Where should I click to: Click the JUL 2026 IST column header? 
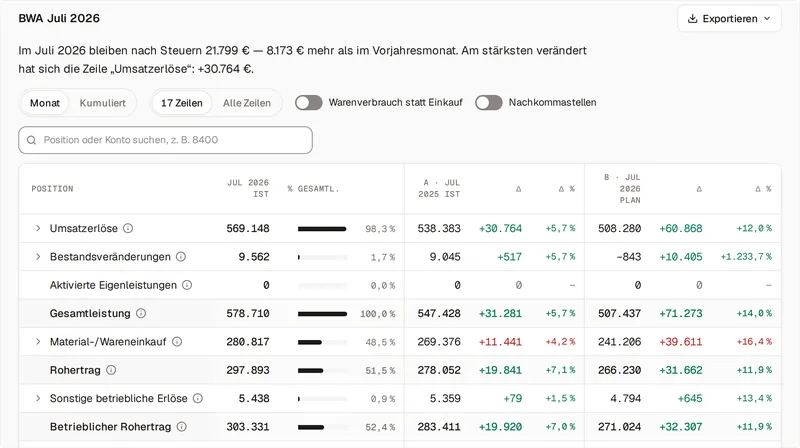pyautogui.click(x=248, y=188)
